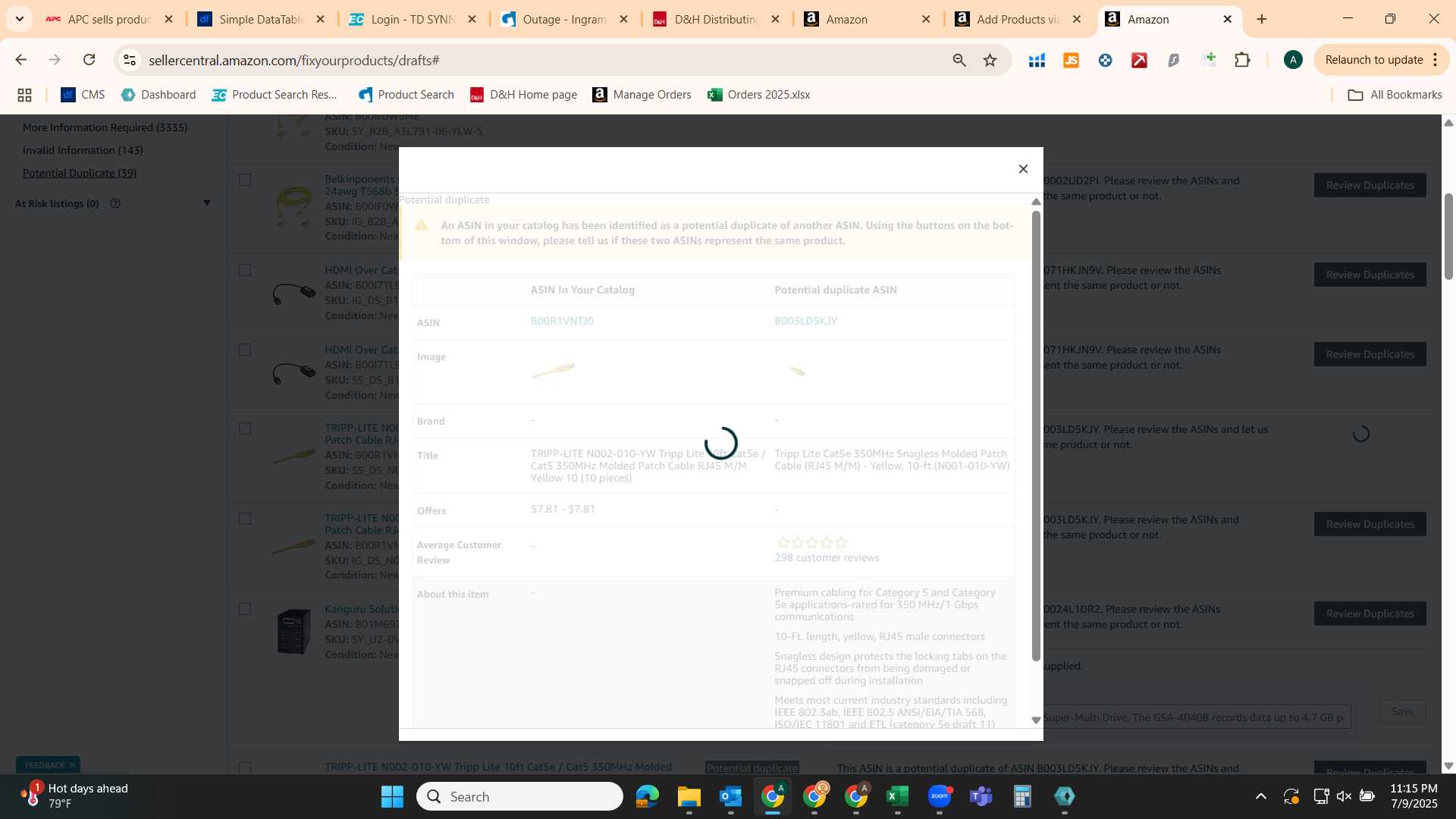Viewport: 1456px width, 819px height.
Task: Show hidden system tray icons
Action: pyautogui.click(x=1260, y=797)
